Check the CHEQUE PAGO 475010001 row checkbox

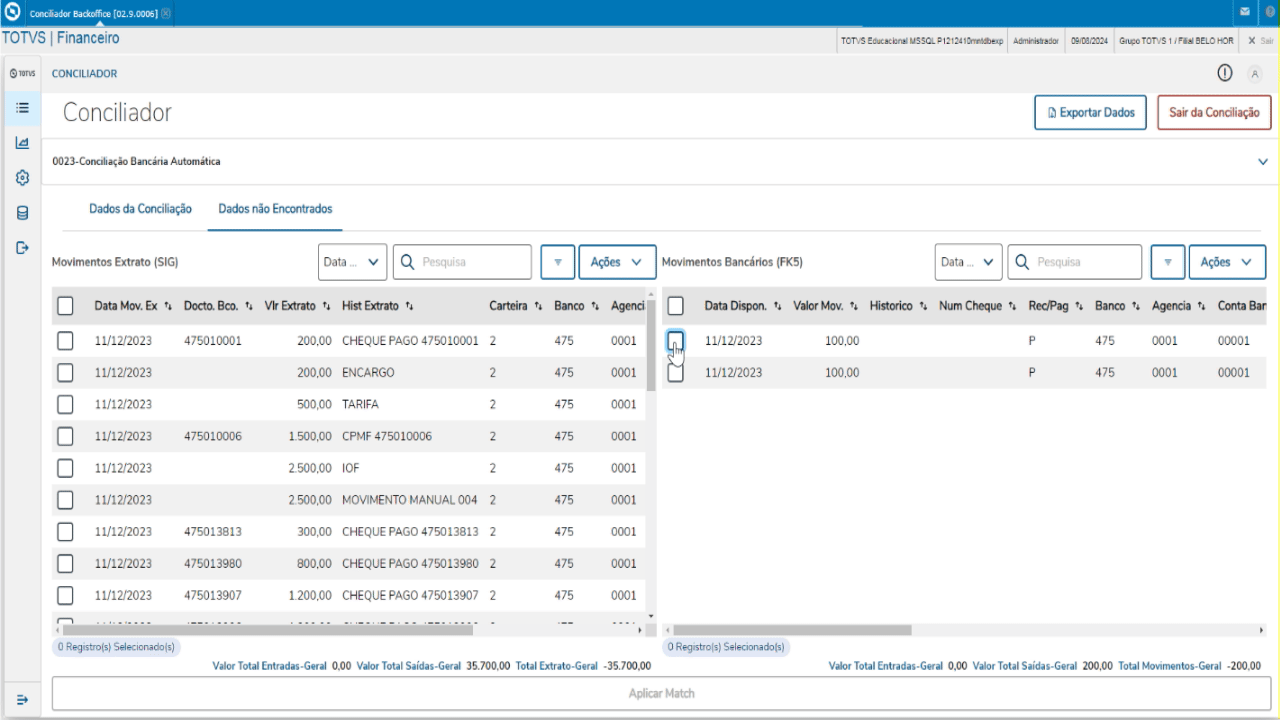click(x=65, y=340)
